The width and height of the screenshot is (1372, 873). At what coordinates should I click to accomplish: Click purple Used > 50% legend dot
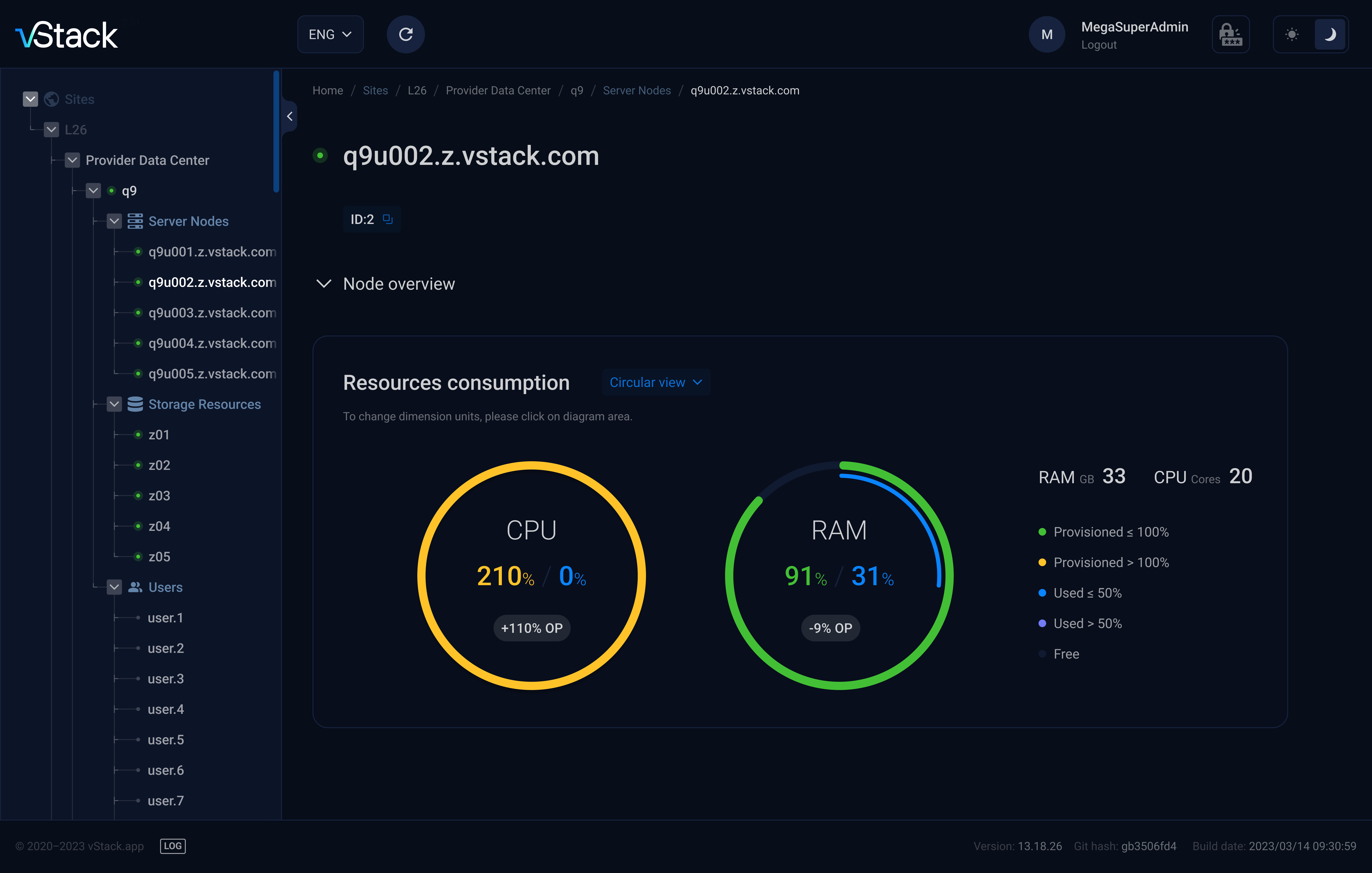1042,623
